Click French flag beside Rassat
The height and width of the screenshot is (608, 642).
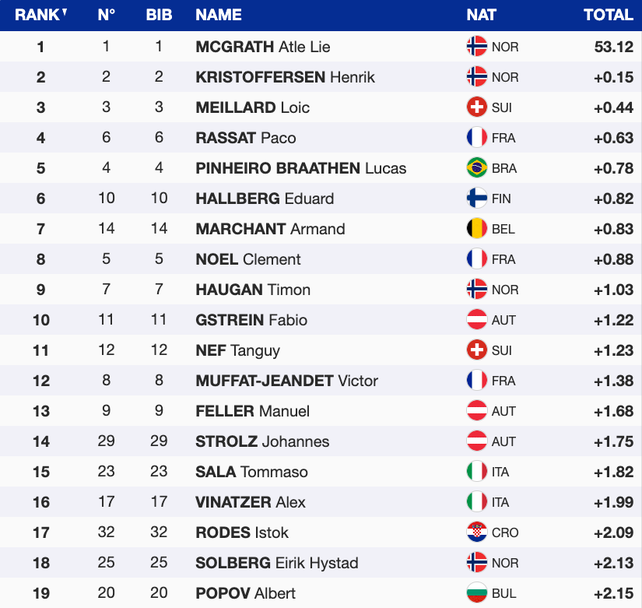coord(477,138)
